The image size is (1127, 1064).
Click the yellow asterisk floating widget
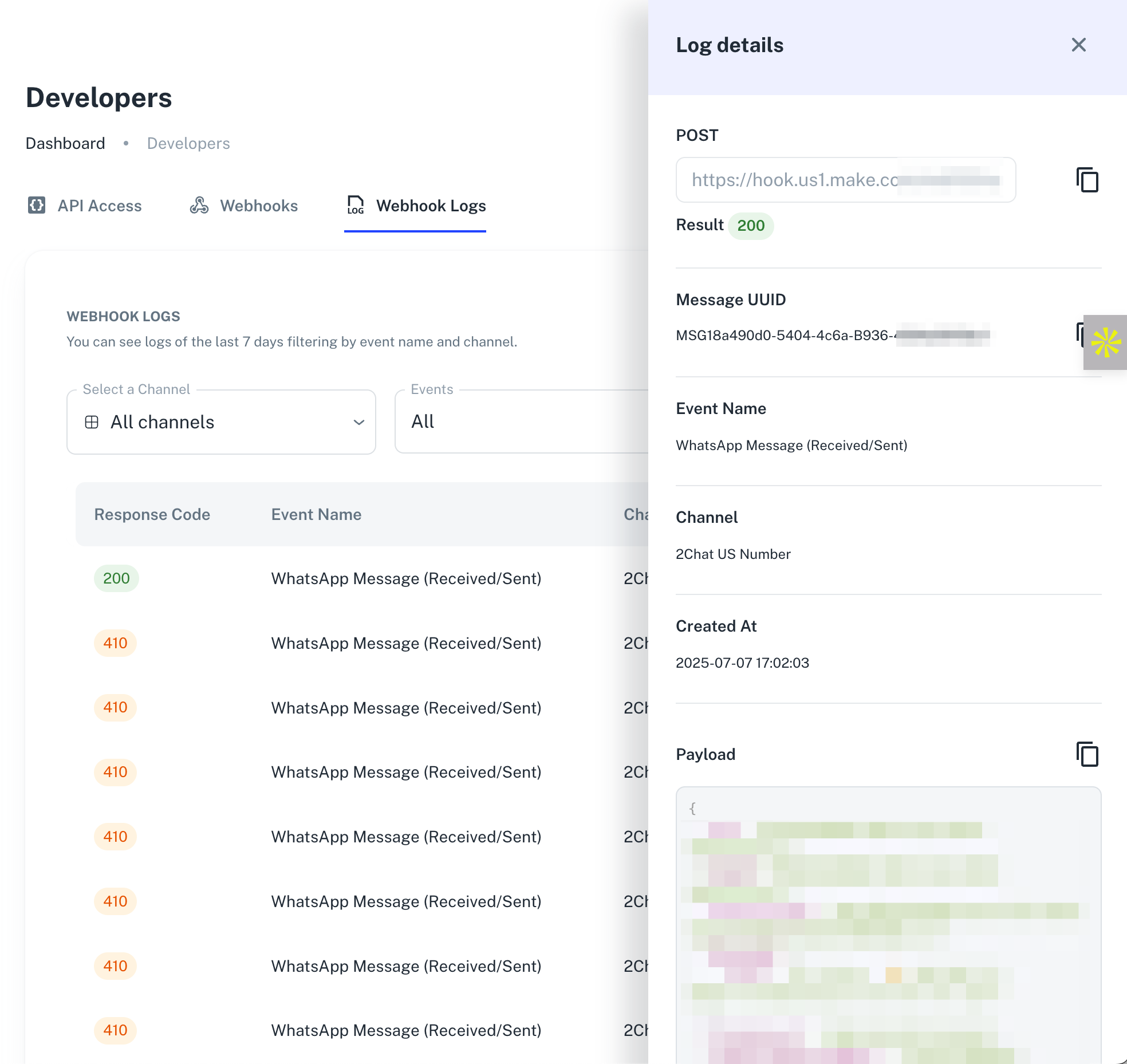click(1105, 342)
